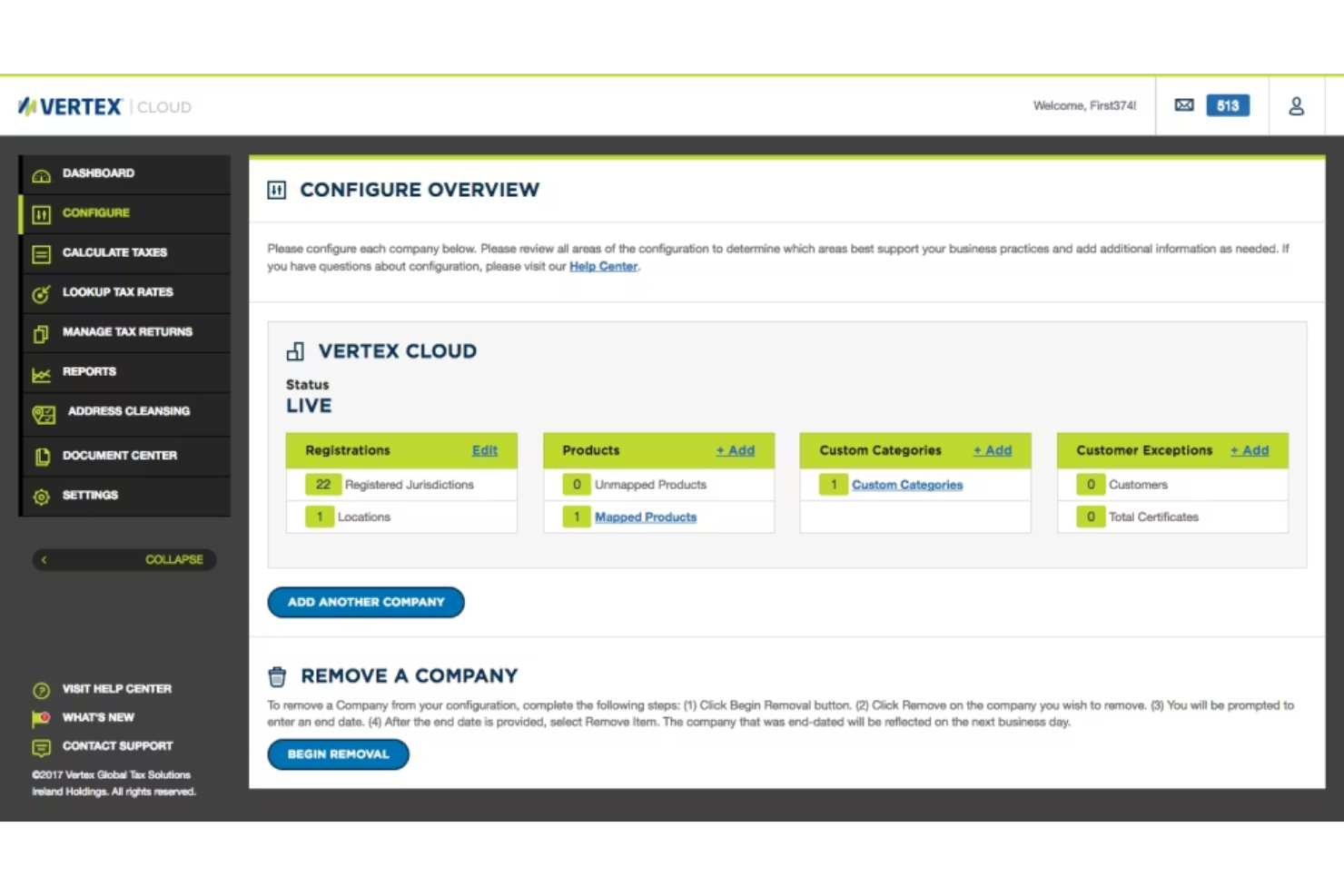
Task: Click the 513 notification count badge
Action: [1228, 105]
